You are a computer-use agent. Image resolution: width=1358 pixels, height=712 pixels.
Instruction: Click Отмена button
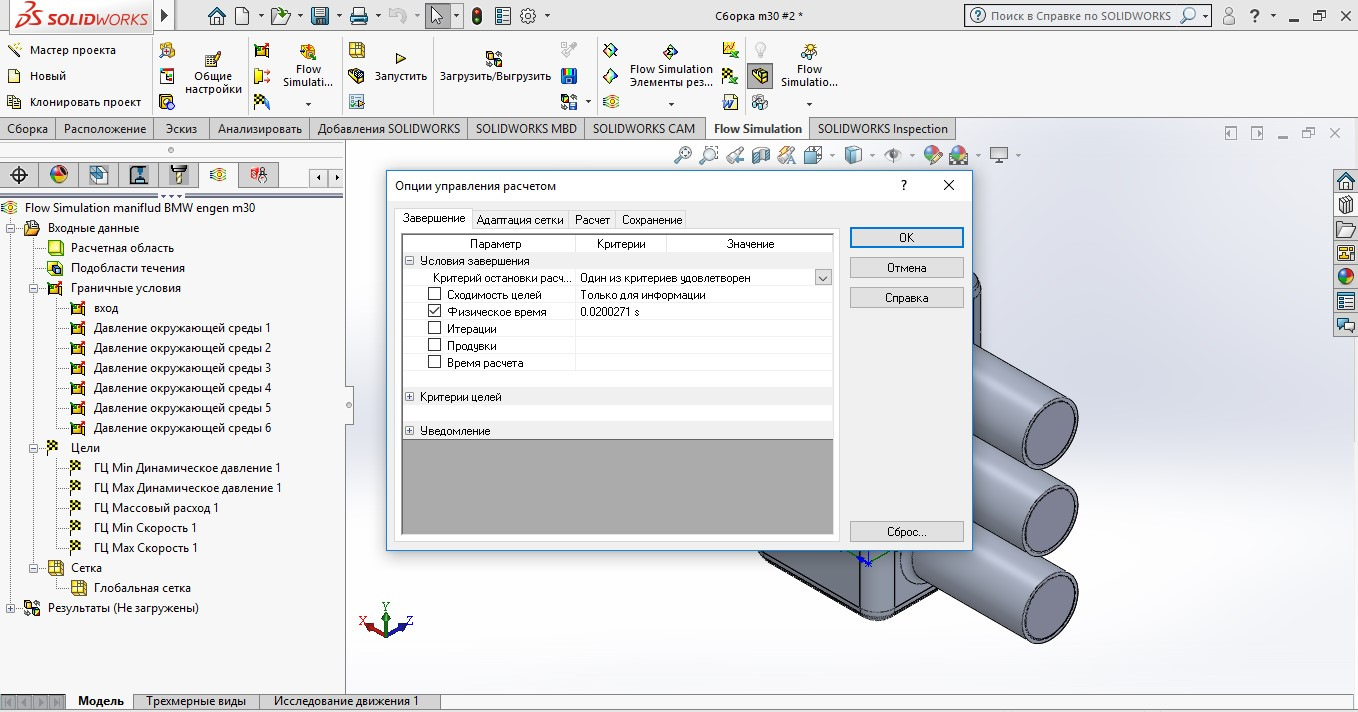pos(906,268)
